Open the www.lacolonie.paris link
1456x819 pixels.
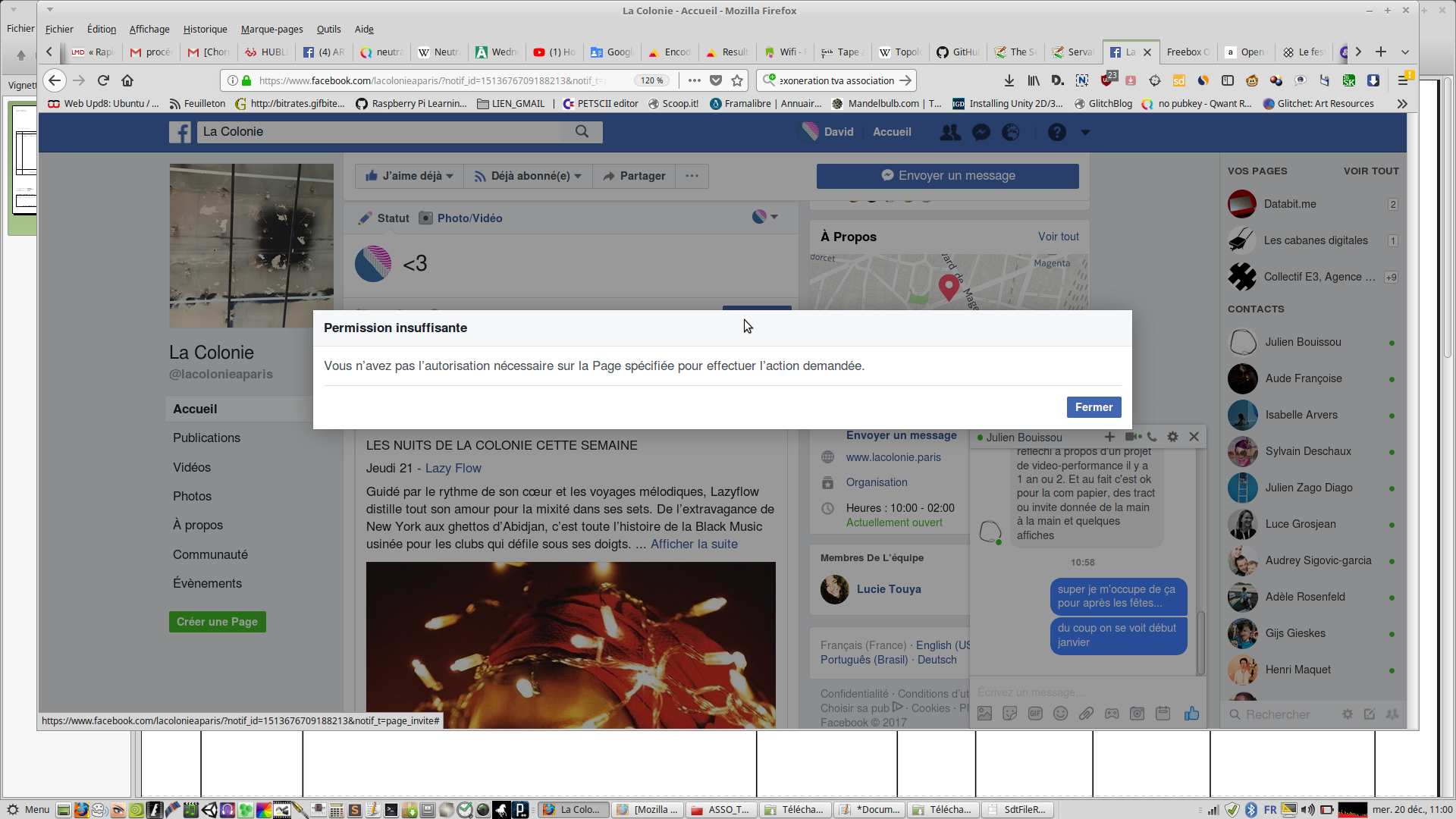(x=893, y=457)
